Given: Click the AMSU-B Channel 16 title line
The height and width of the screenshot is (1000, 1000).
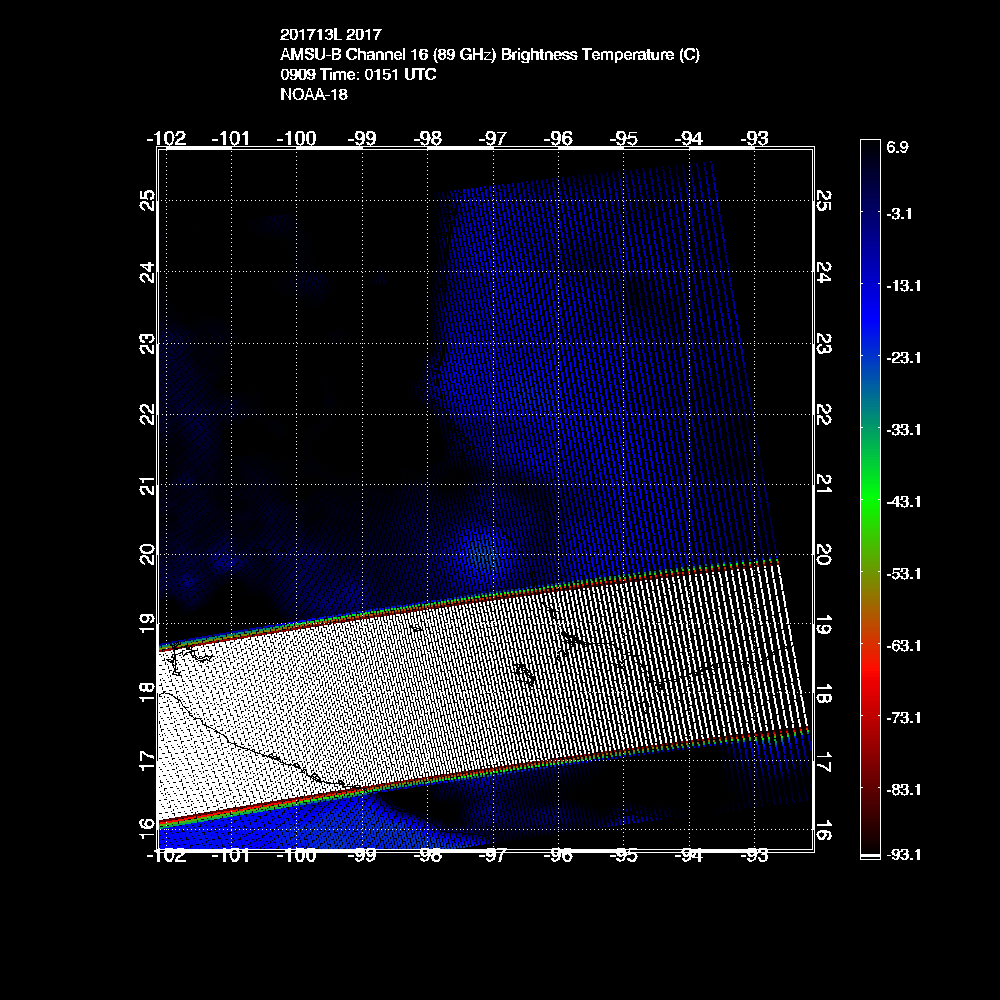Looking at the screenshot, I should pos(490,55).
